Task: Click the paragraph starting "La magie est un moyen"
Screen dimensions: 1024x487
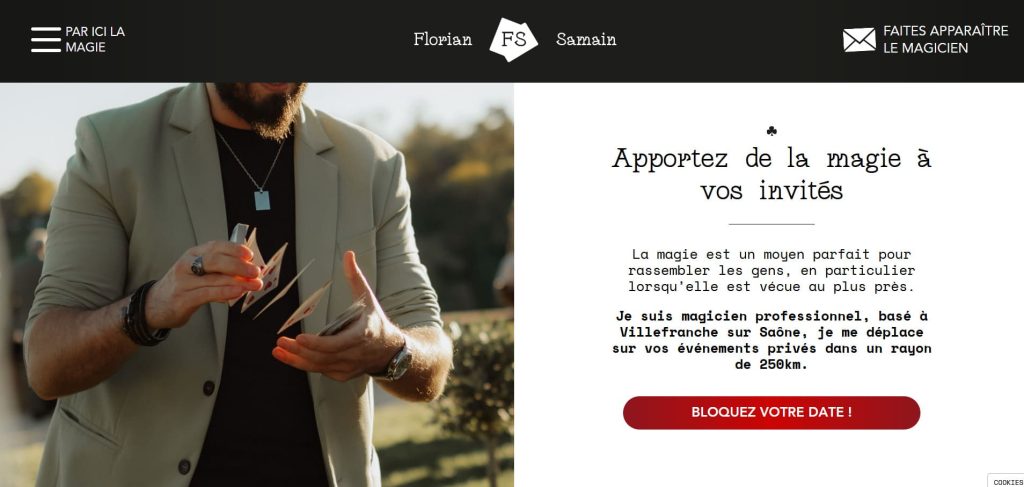Action: point(771,270)
